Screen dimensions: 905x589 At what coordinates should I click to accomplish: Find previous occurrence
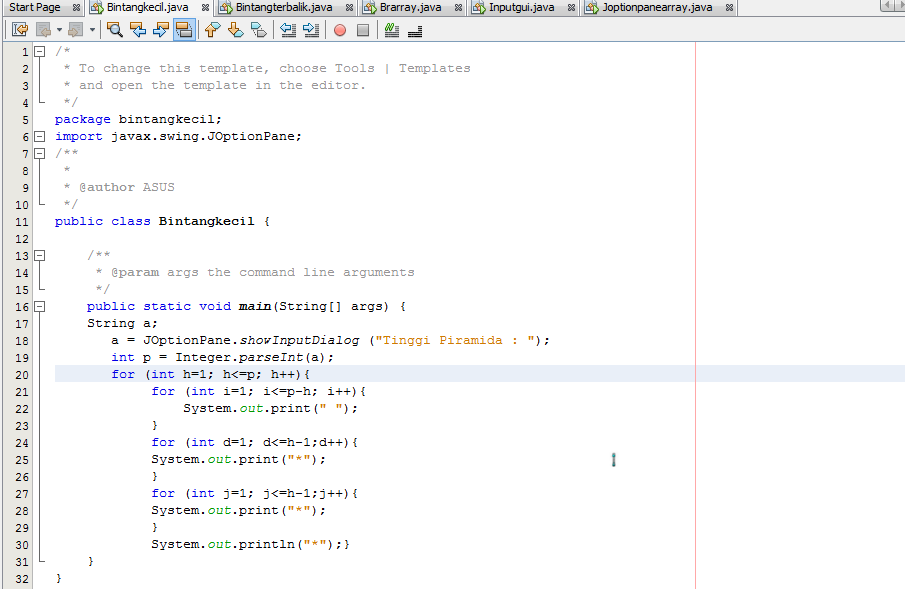pos(139,29)
